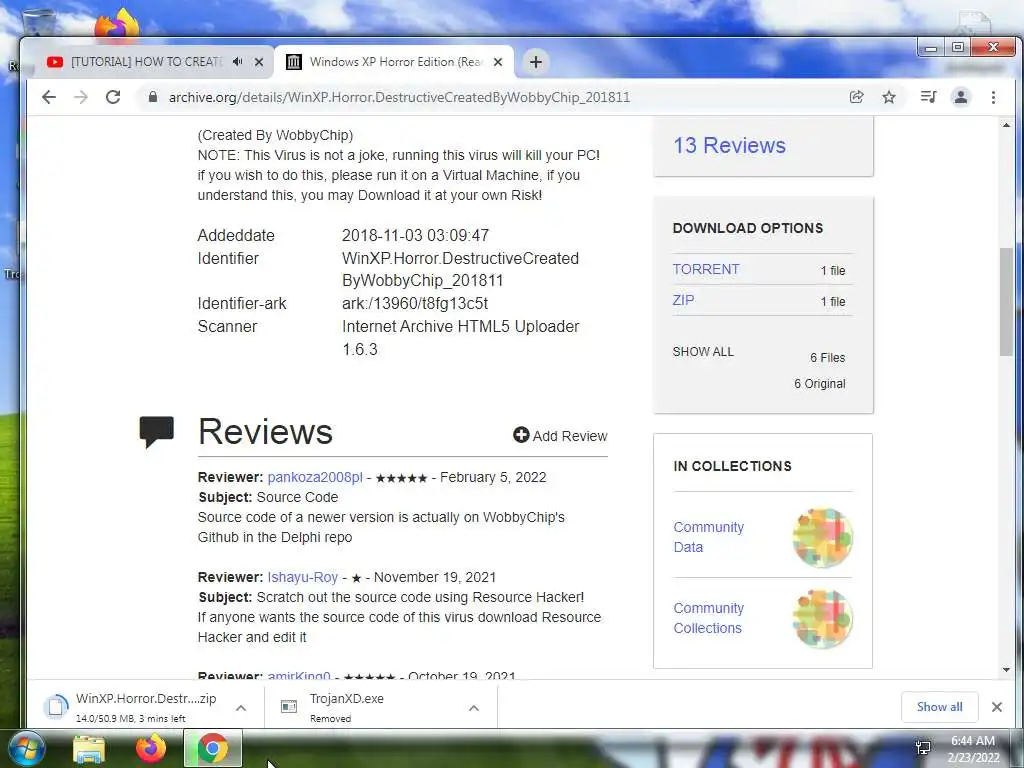Close the Windows XP Horror Edition tab
Screen dimensions: 1024x768
498,62
